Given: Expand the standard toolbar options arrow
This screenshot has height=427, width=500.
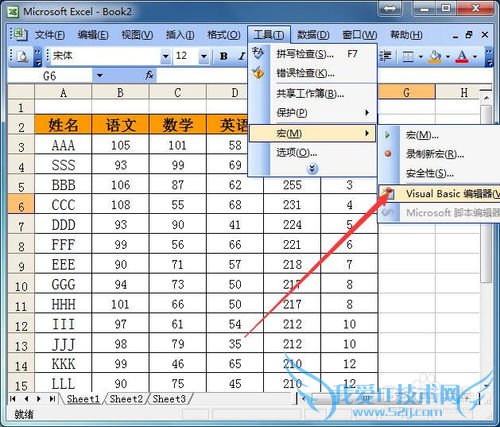Looking at the screenshot, I should point(38,57).
